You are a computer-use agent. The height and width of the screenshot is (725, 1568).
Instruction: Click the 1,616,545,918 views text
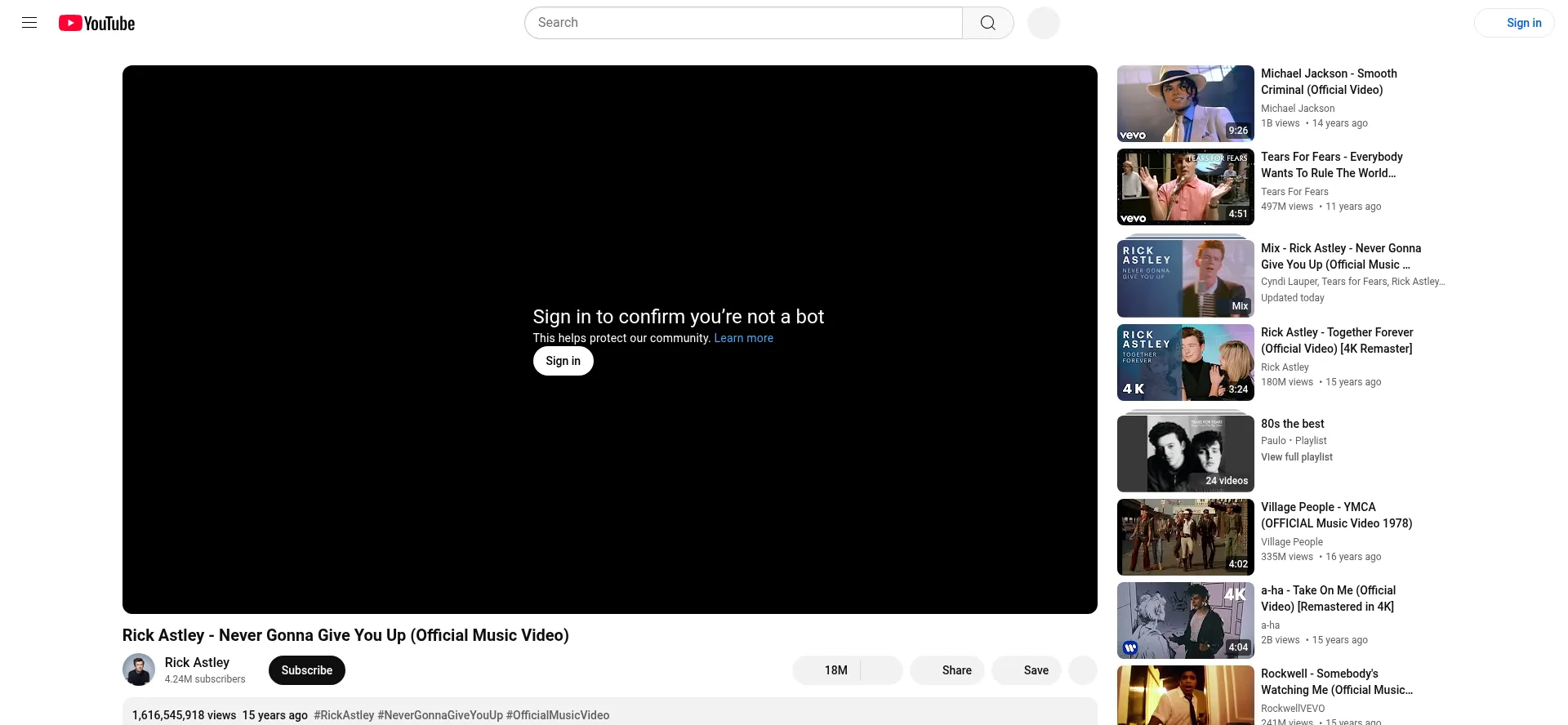tap(184, 715)
